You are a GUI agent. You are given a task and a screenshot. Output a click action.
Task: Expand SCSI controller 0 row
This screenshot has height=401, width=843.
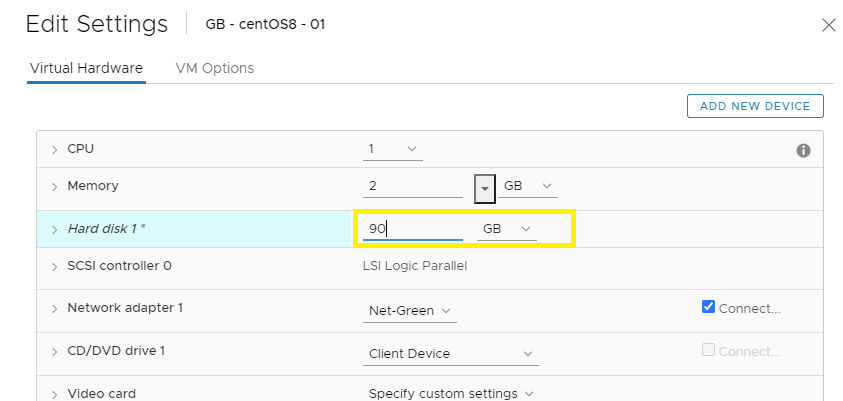pos(55,267)
